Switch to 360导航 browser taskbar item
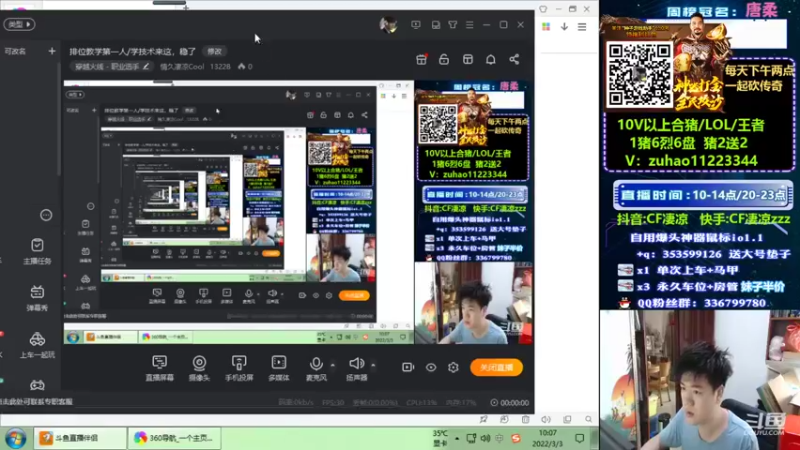Screen dimensions: 800x450 pyautogui.click(x=174, y=438)
